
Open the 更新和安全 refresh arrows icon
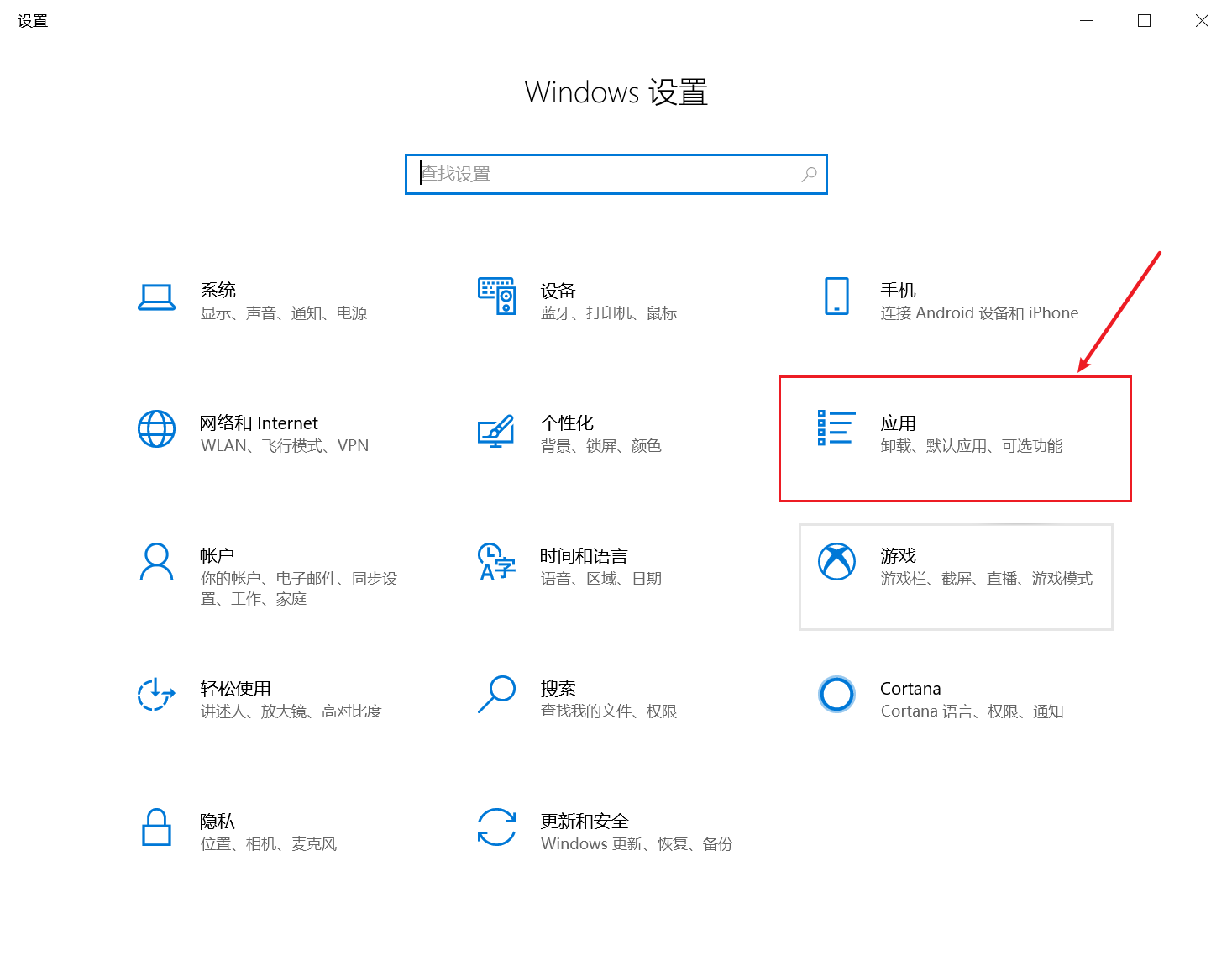tap(496, 827)
